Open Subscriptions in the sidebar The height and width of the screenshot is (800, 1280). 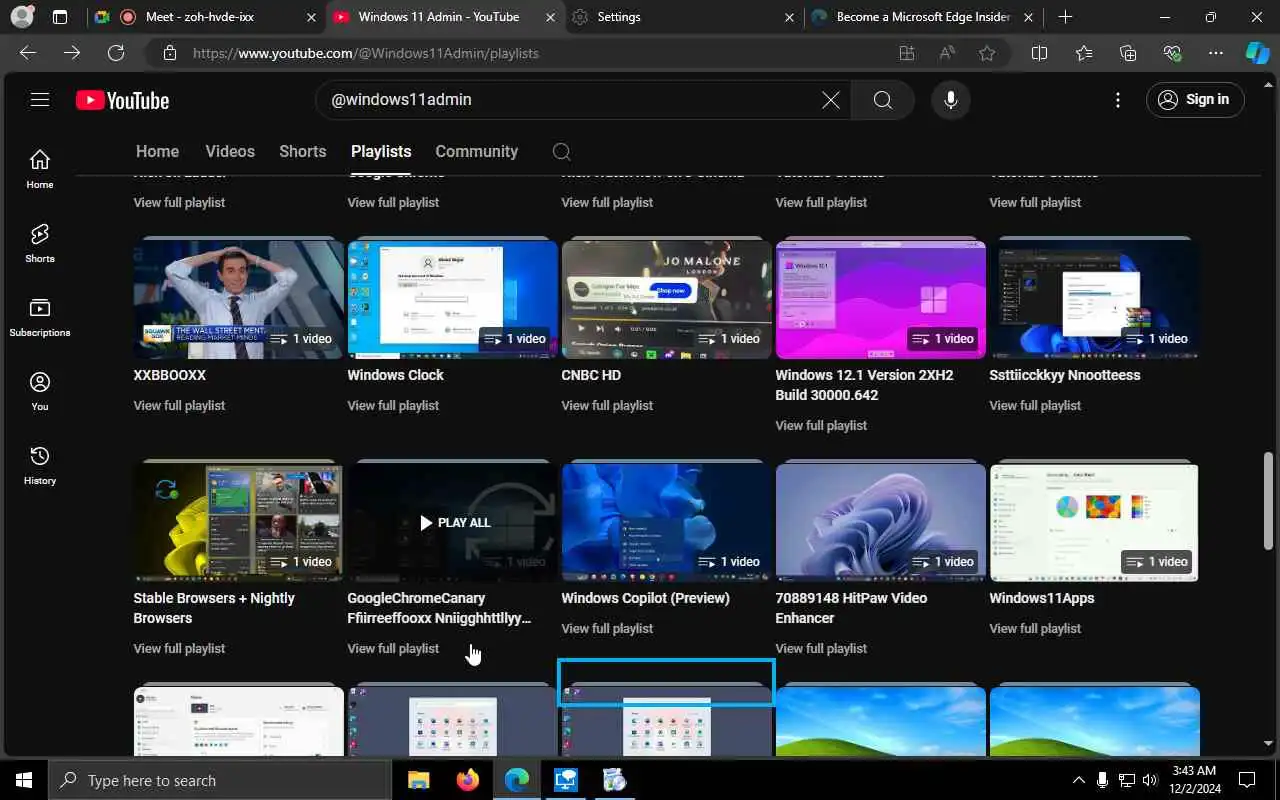click(x=40, y=317)
